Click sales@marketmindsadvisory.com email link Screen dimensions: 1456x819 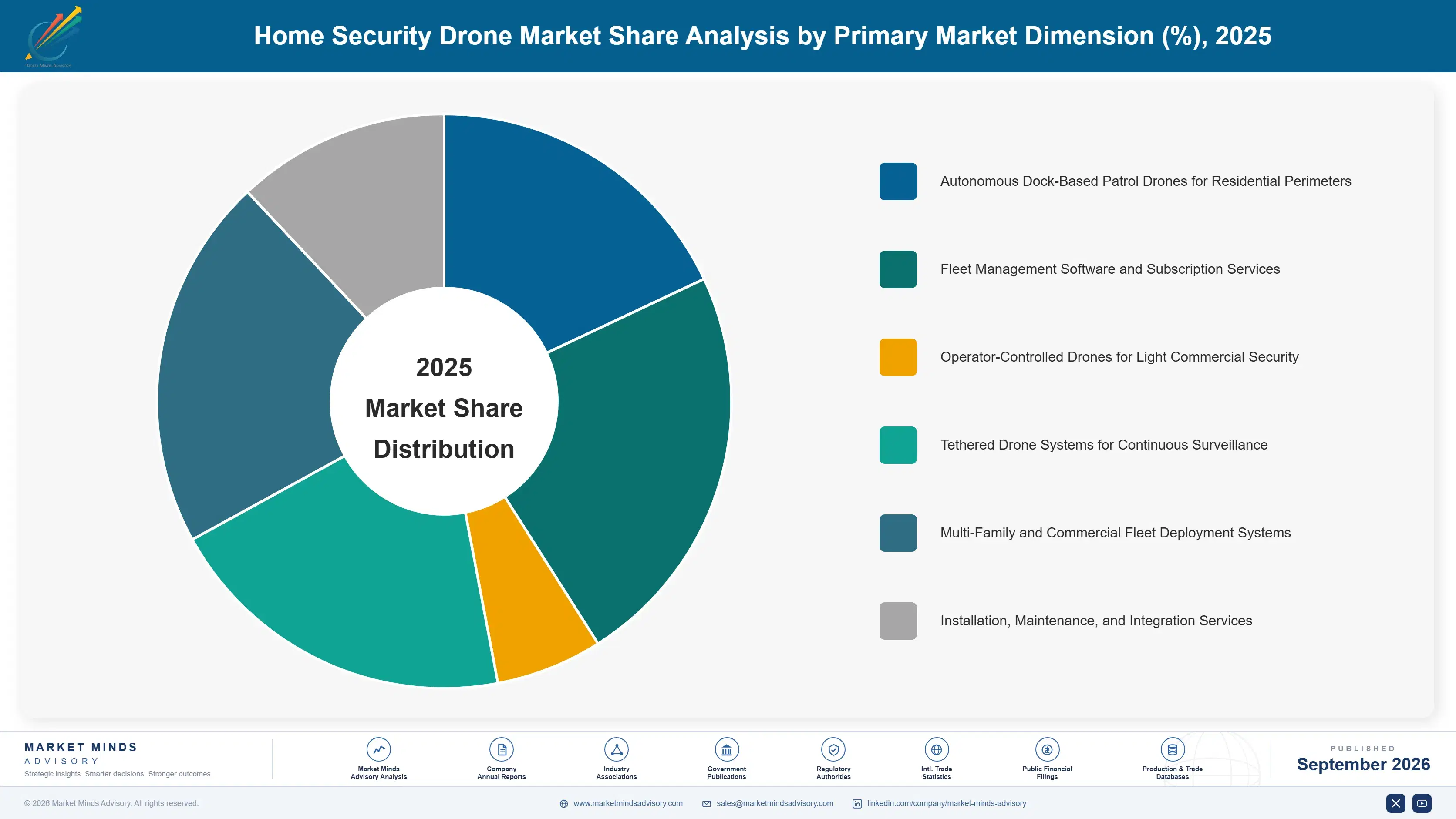(775, 803)
